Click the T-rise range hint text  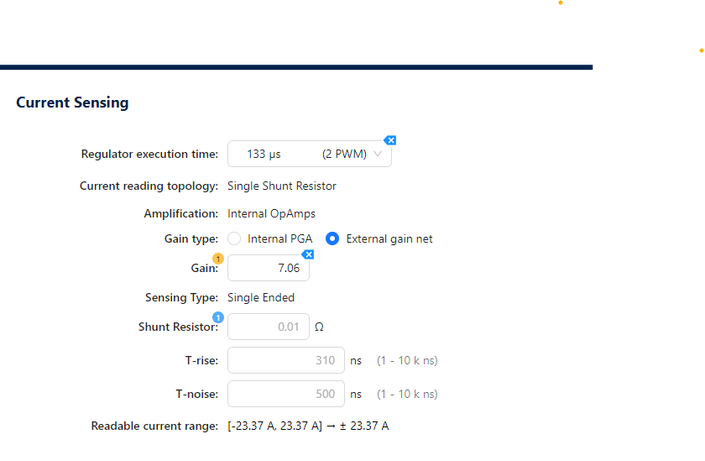[x=406, y=360]
